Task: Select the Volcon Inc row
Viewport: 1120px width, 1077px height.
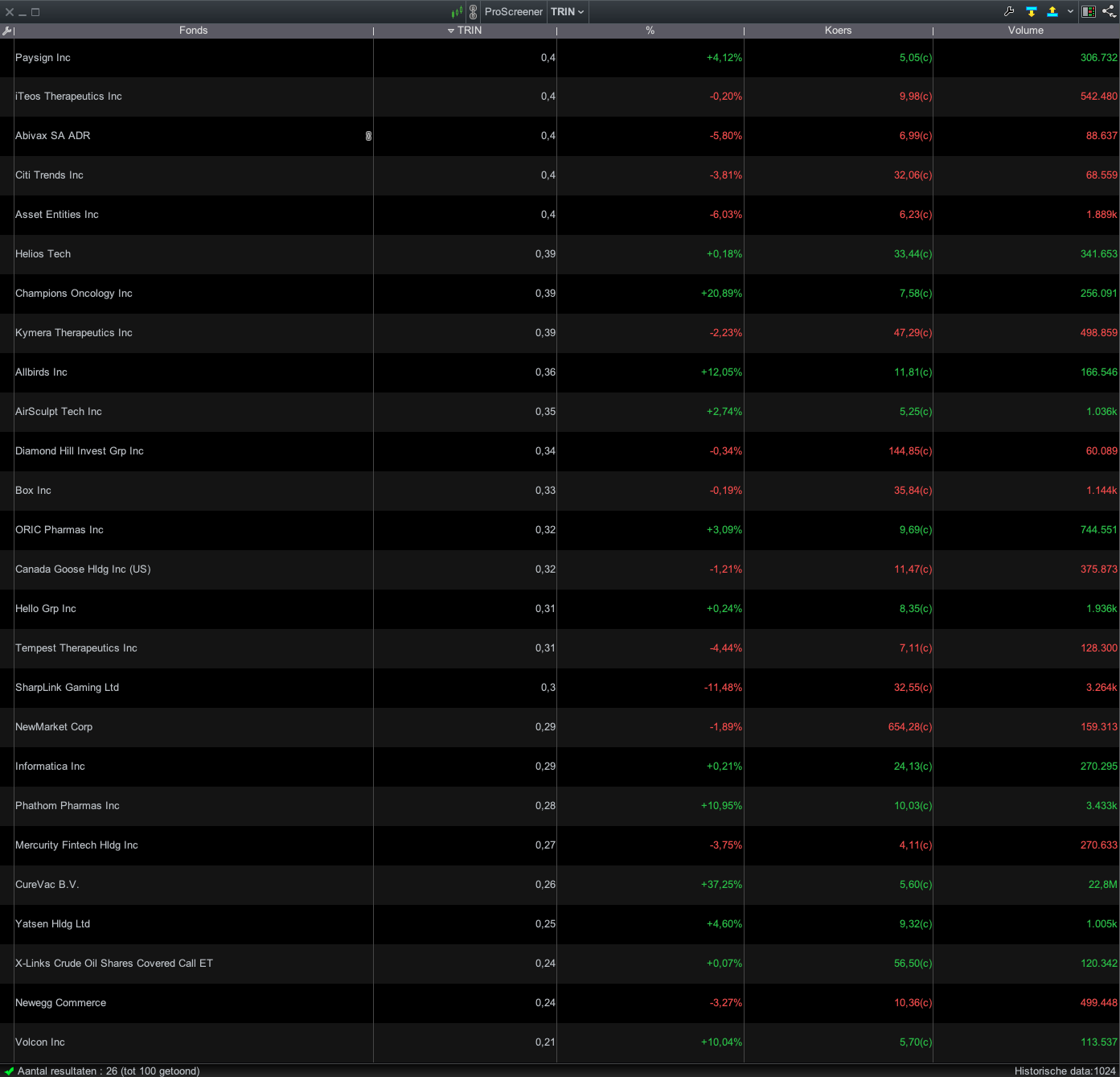Action: [560, 1042]
